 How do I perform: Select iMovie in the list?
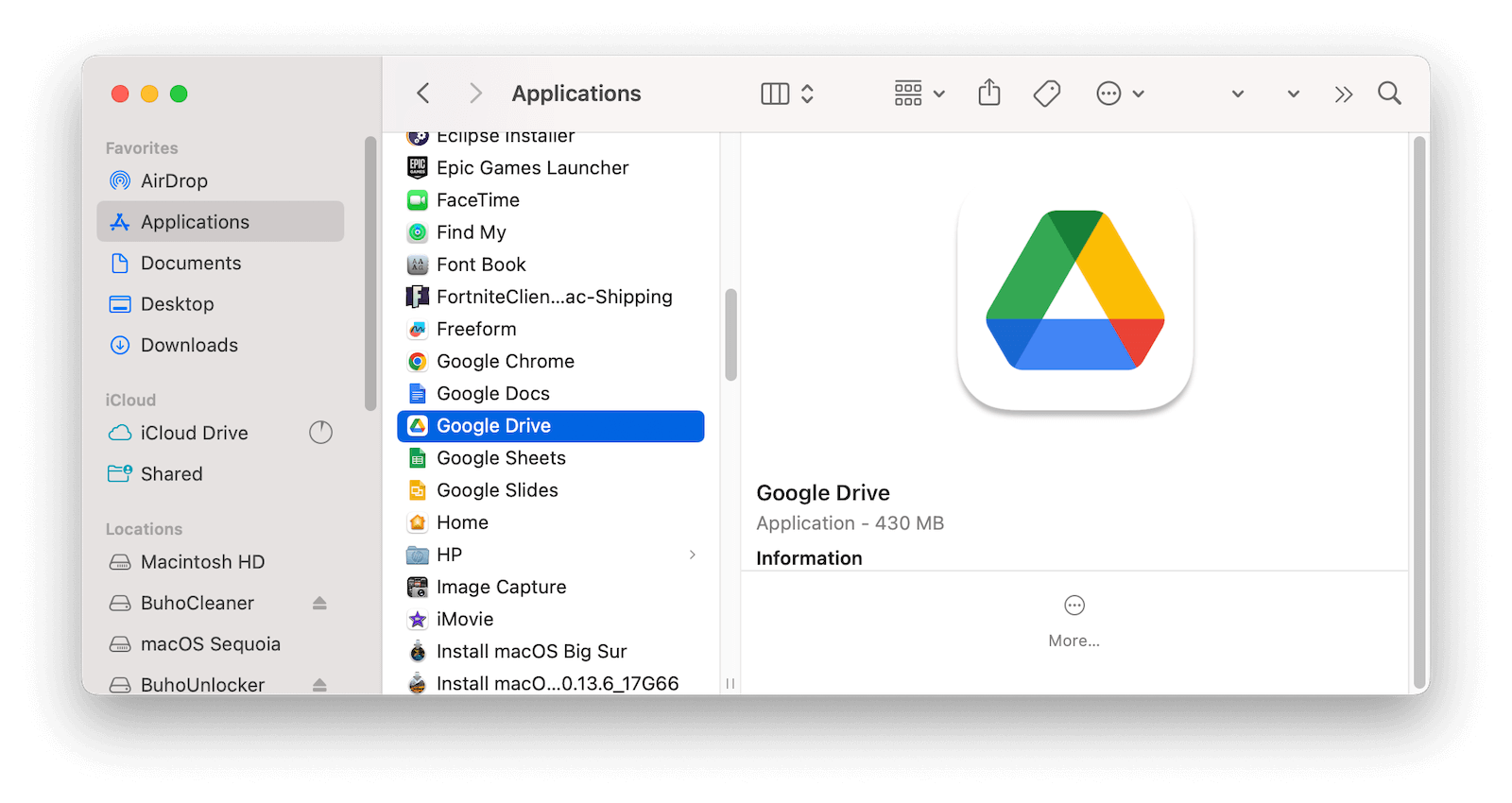tap(551, 619)
